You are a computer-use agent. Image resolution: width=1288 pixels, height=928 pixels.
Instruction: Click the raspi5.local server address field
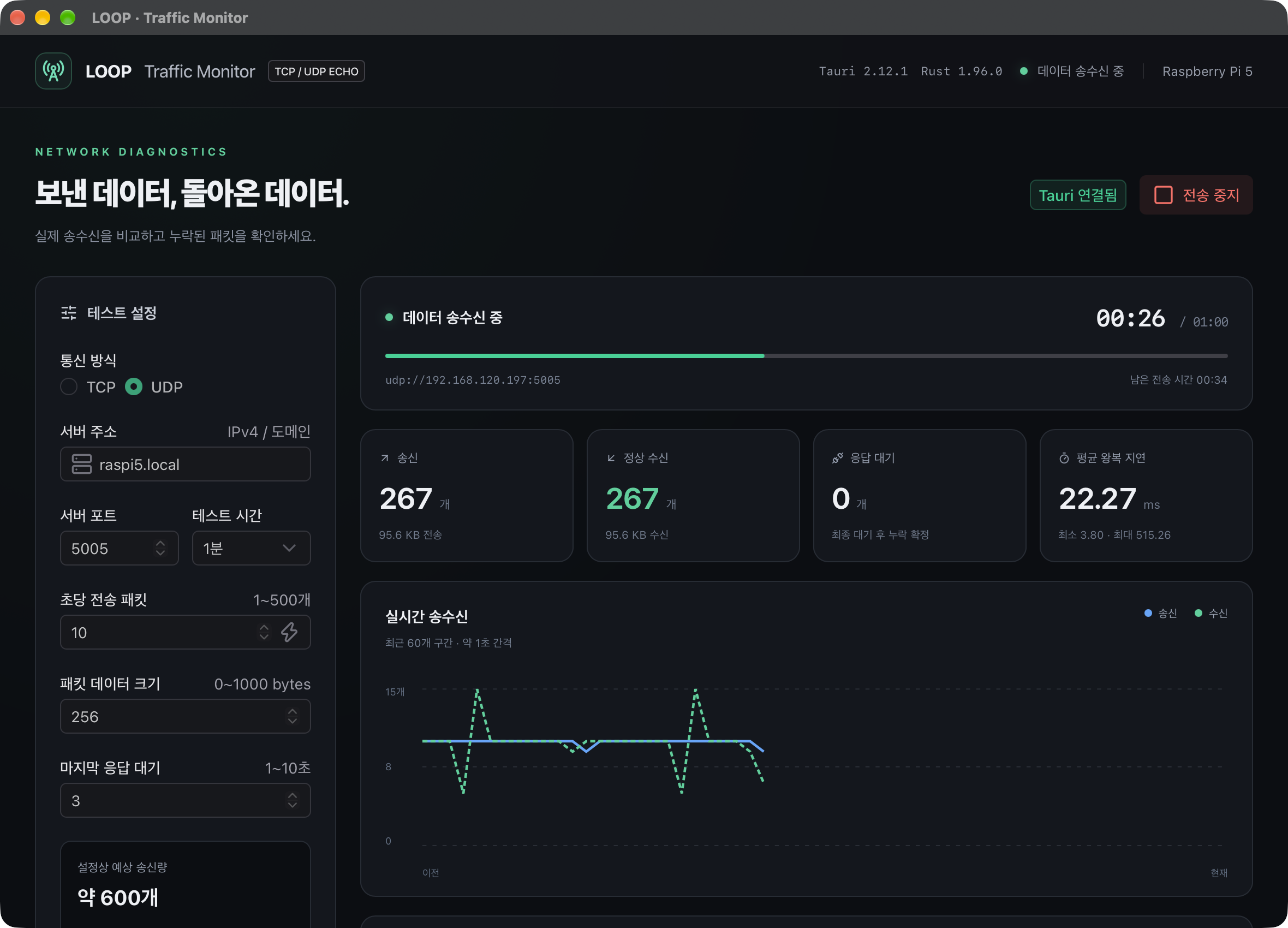[x=185, y=464]
